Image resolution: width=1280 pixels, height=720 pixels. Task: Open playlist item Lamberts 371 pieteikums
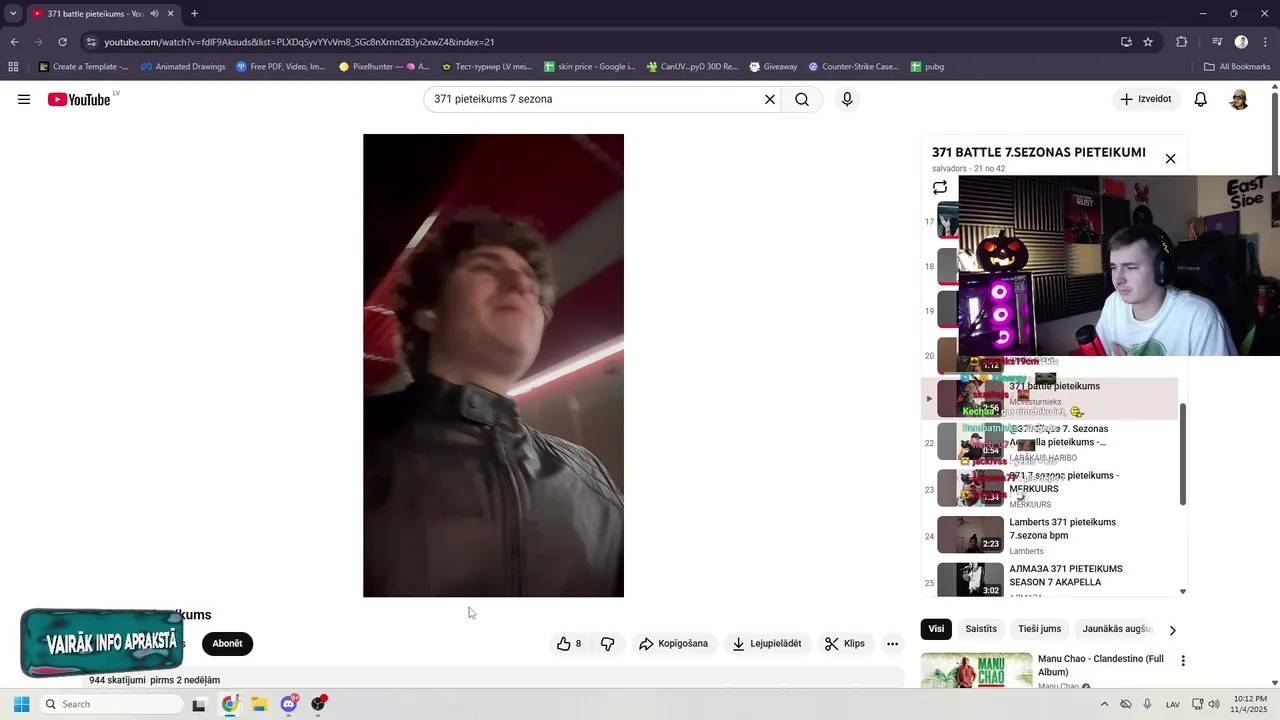click(1049, 536)
